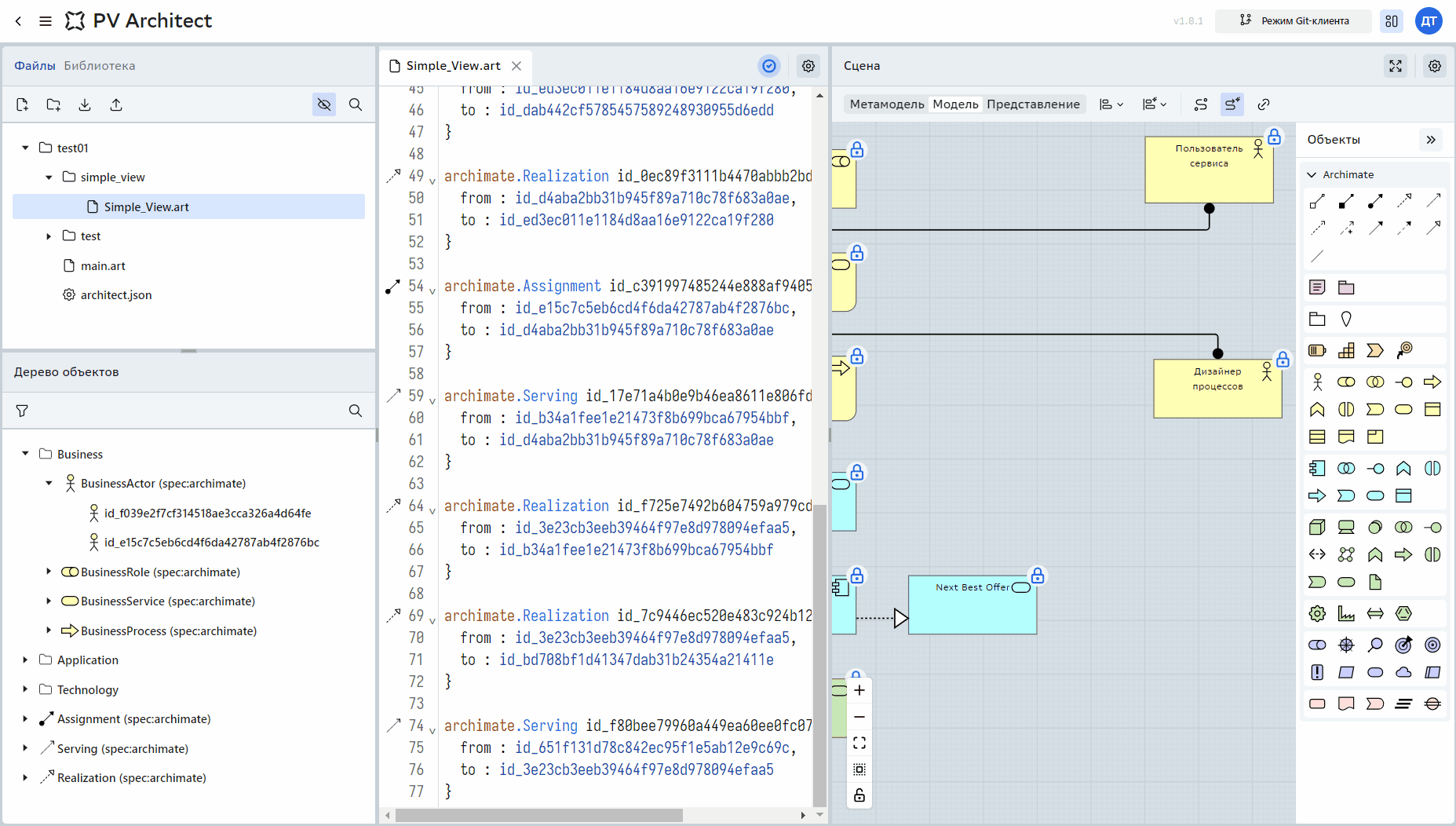Zoom in on the scene
Viewport: 1456px width, 826px height.
(x=859, y=690)
